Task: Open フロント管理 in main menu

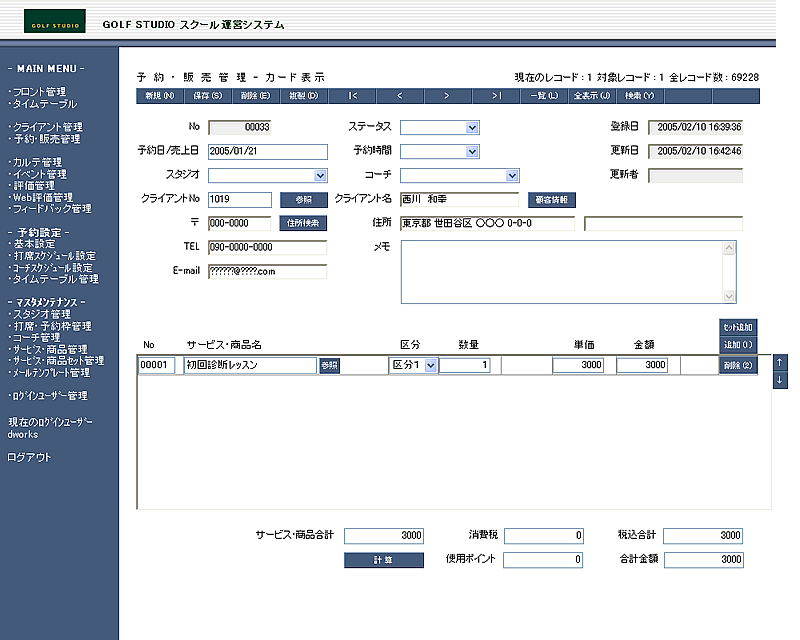Action: point(39,92)
